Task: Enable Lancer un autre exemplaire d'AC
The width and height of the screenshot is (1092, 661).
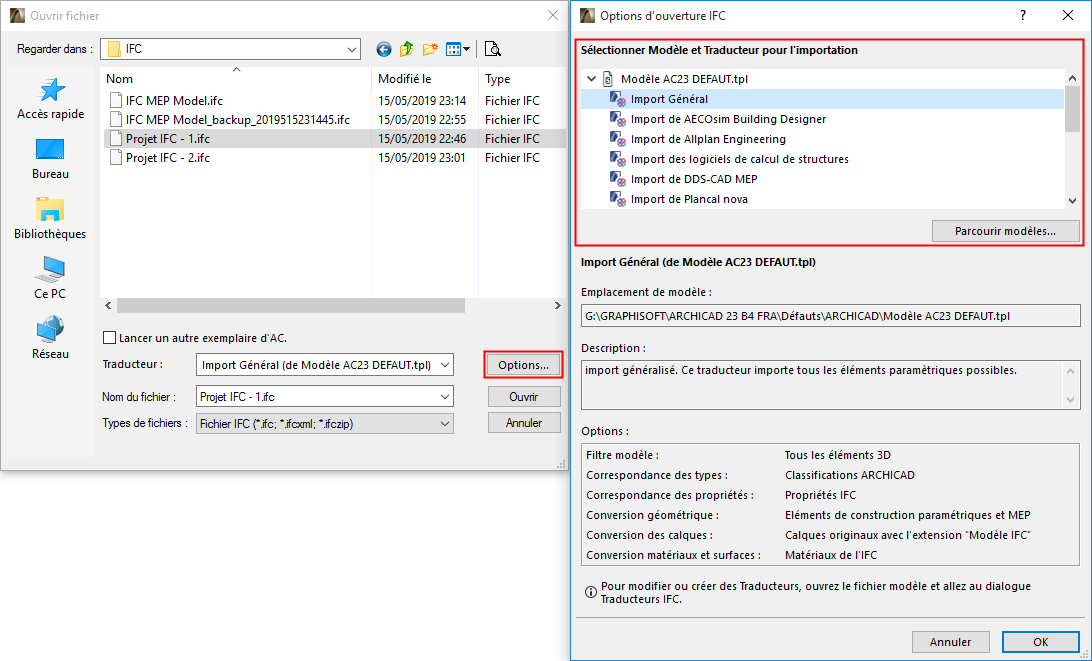Action: coord(109,338)
